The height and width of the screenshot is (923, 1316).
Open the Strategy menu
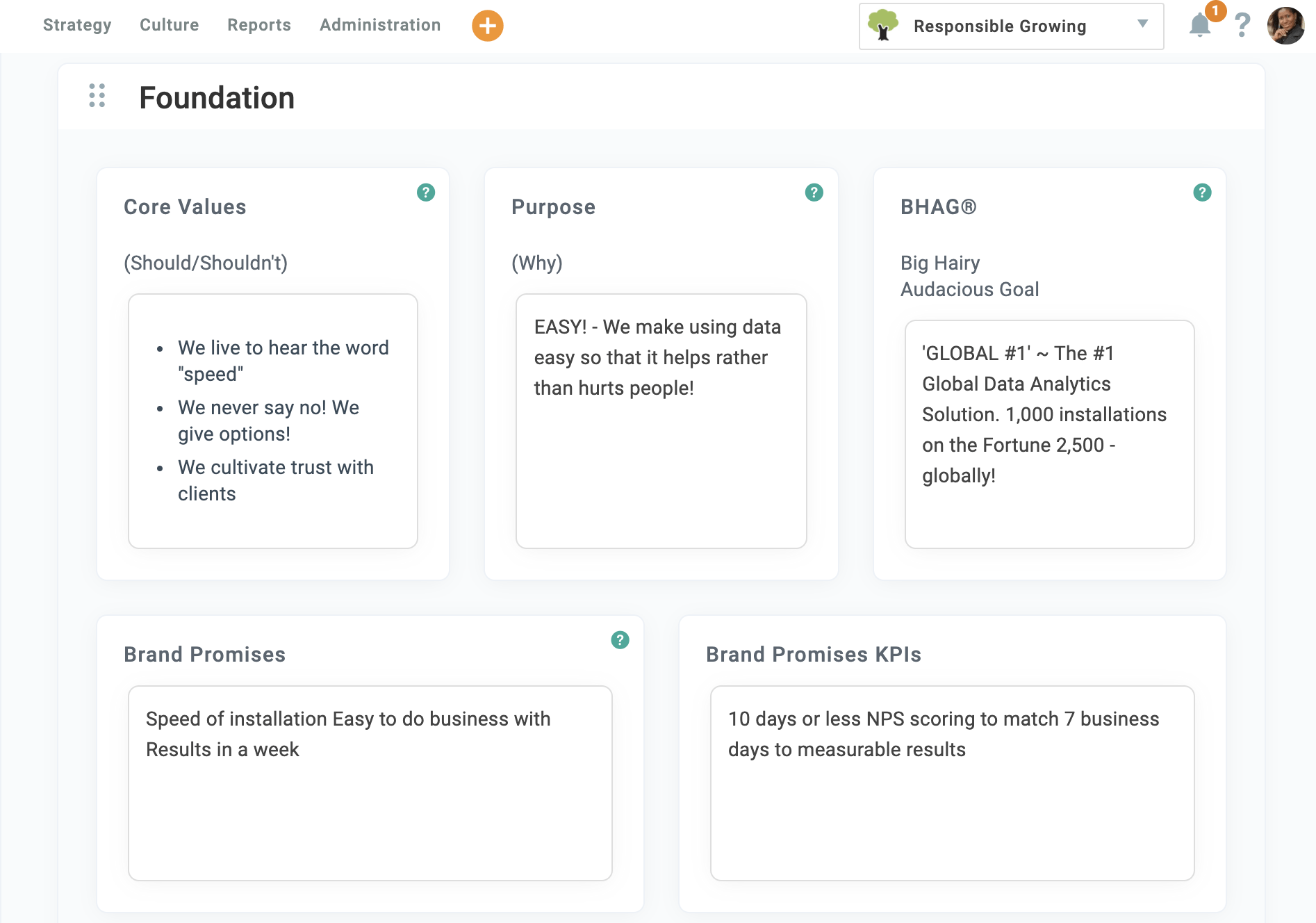pos(77,25)
